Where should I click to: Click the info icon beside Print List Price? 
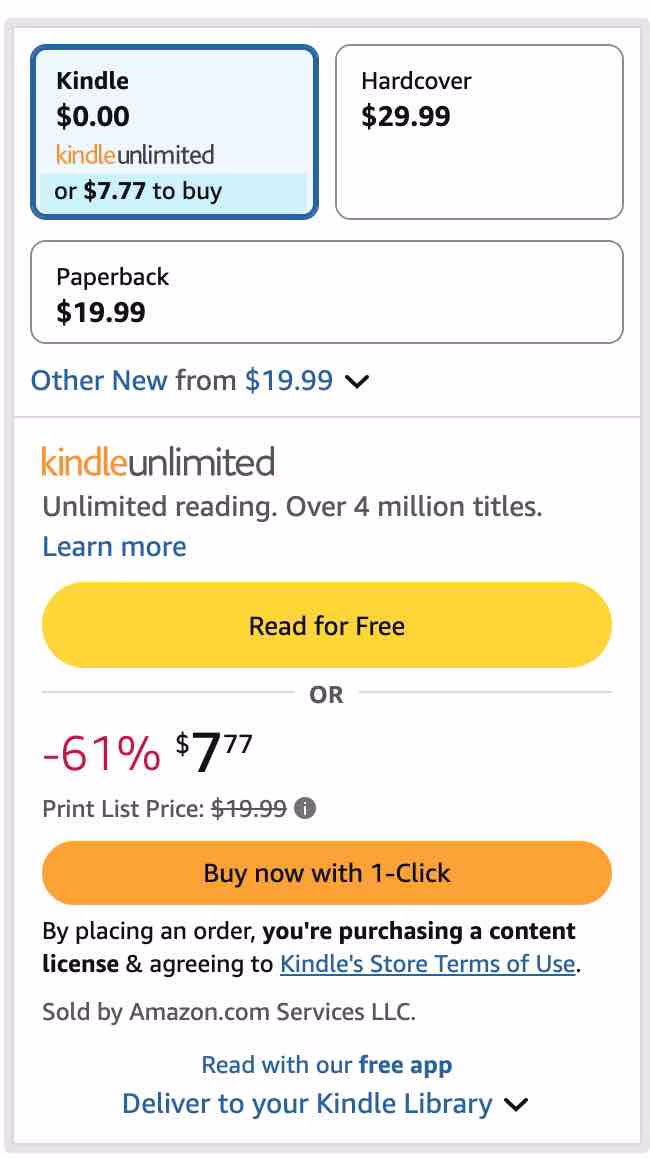tap(306, 808)
